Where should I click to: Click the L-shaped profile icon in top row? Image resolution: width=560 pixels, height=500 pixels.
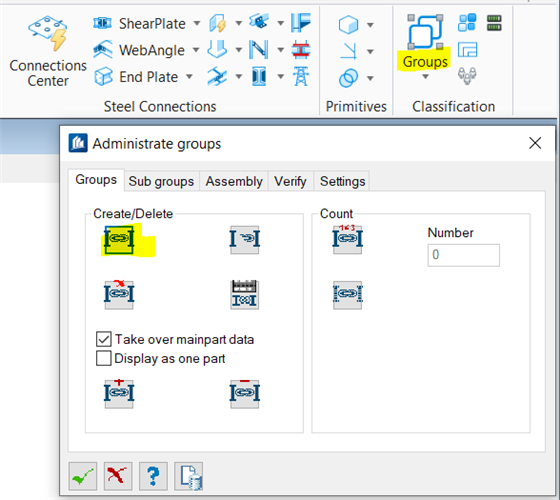tap(300, 23)
